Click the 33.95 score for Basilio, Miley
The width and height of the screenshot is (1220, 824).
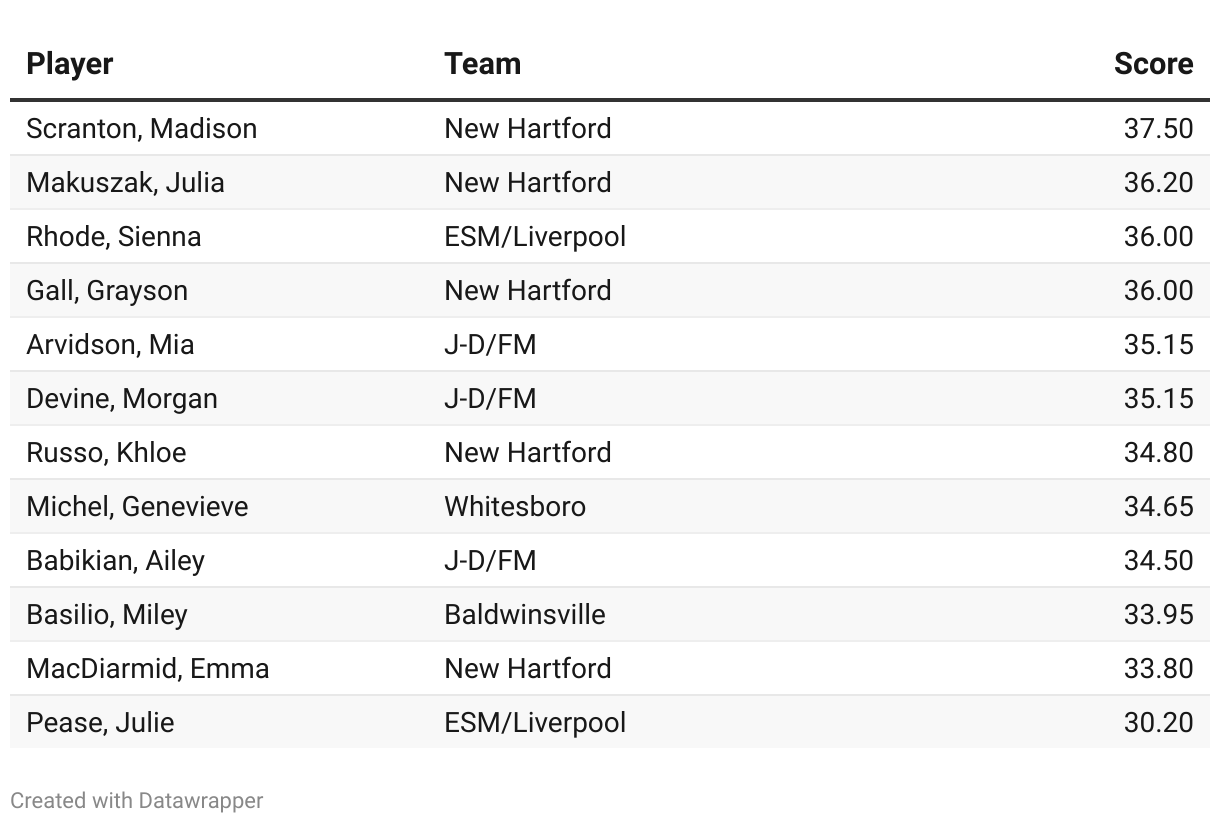tap(1158, 615)
